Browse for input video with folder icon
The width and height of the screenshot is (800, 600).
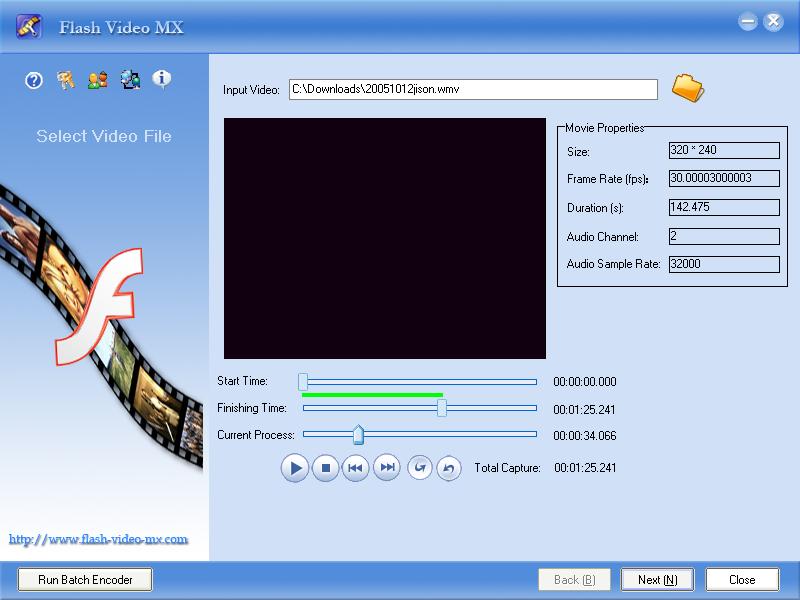(x=687, y=88)
